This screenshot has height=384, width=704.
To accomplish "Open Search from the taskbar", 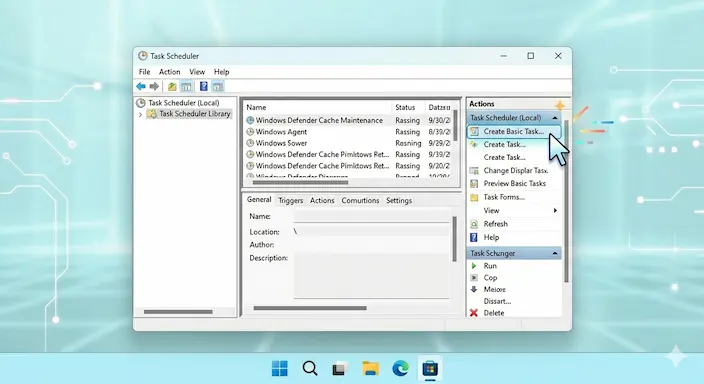I will [310, 368].
